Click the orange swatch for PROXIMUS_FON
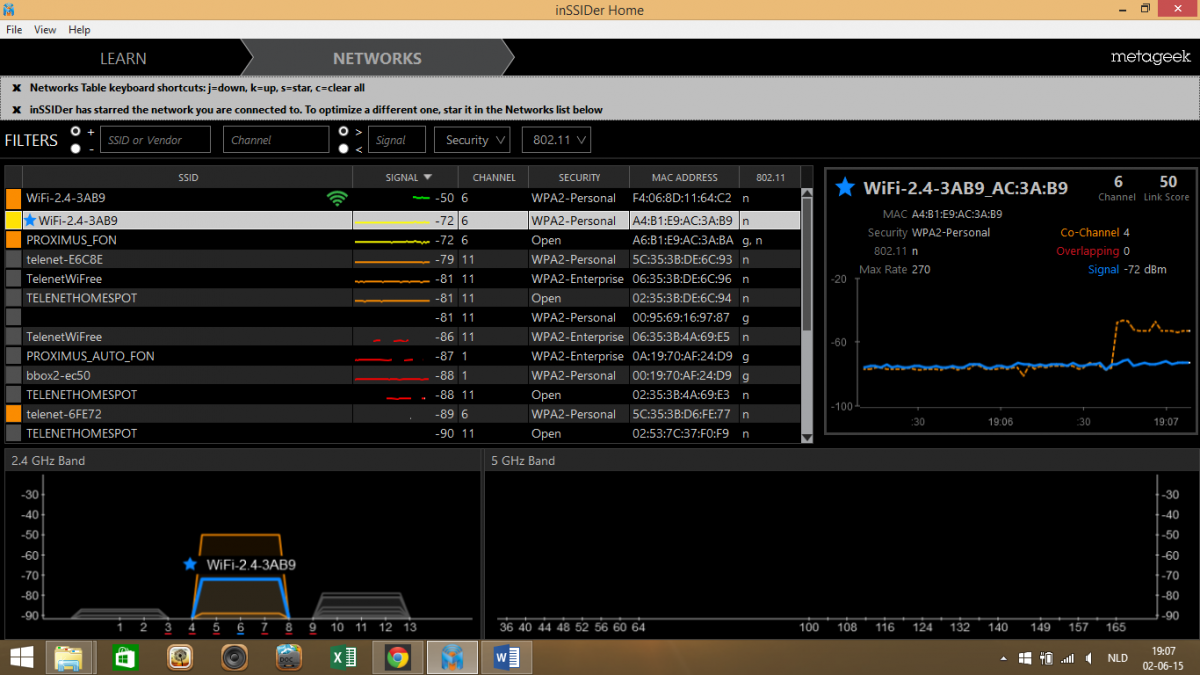1200x675 pixels. [x=14, y=240]
